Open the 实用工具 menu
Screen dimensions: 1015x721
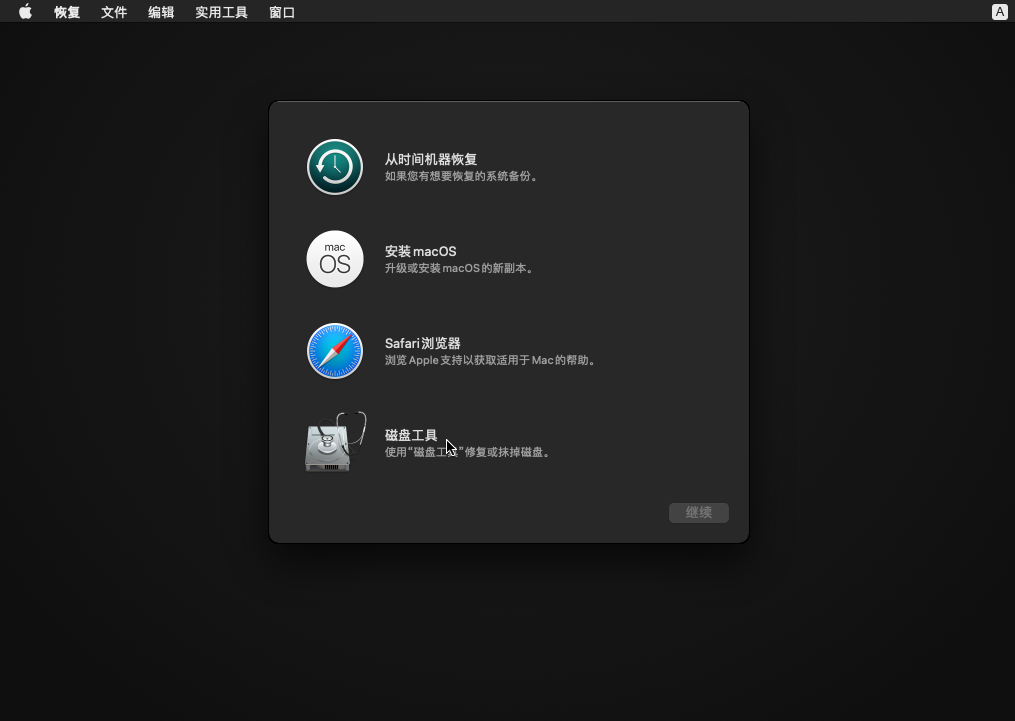tap(221, 12)
